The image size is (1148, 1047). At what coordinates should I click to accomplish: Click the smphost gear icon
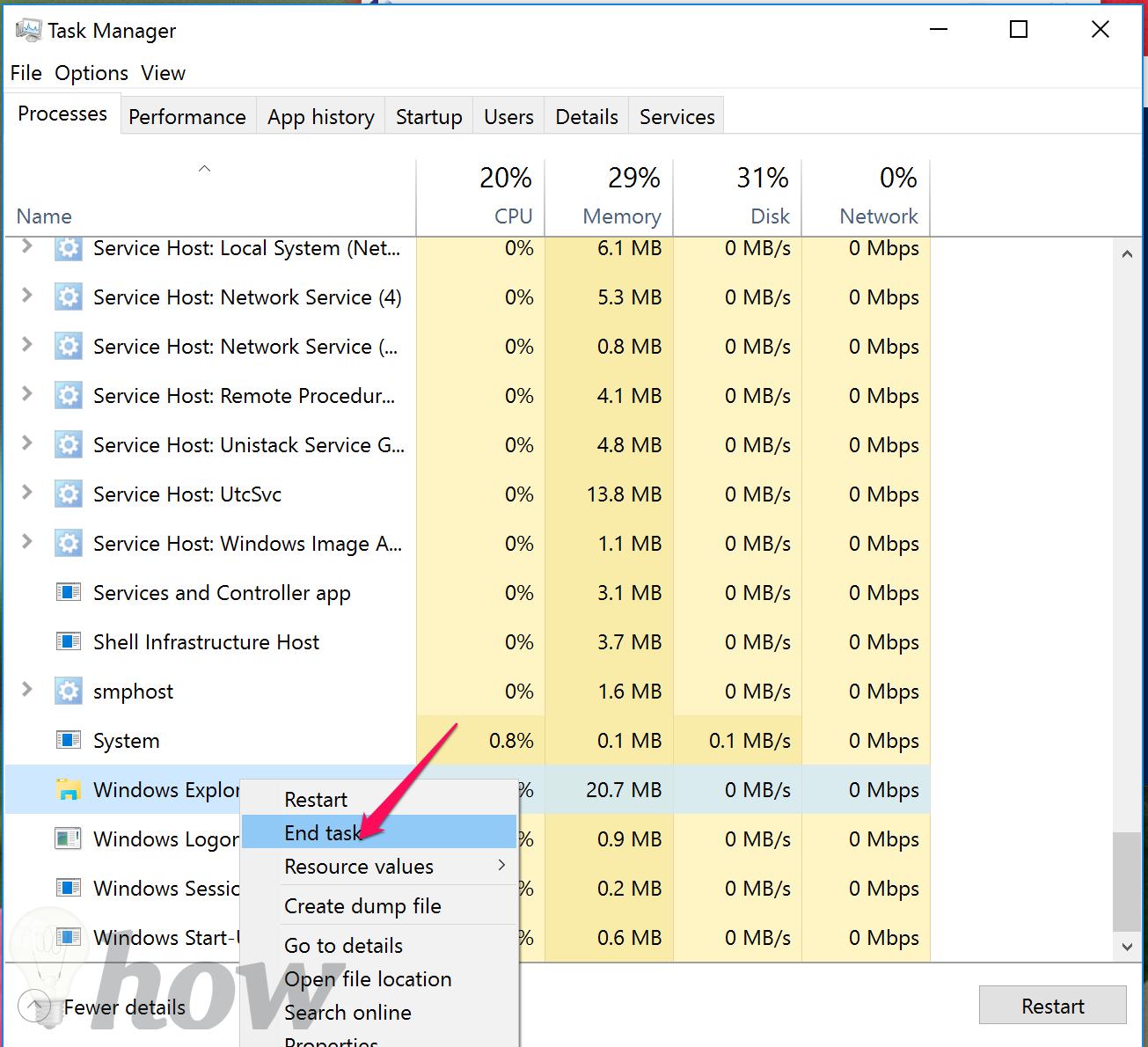69,692
